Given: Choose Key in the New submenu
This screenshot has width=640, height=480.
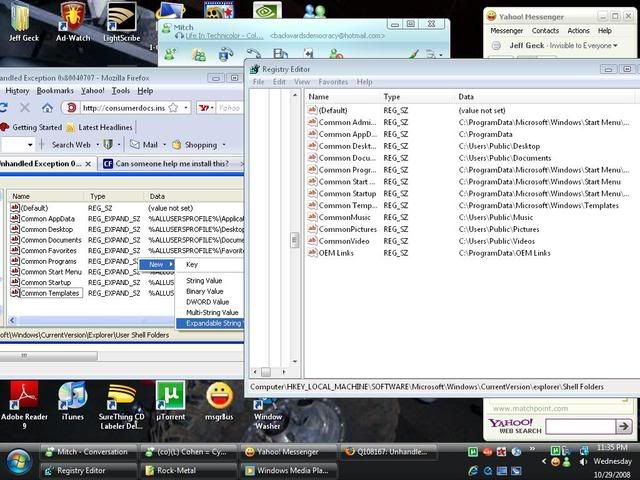Looking at the screenshot, I should pyautogui.click(x=192, y=264).
